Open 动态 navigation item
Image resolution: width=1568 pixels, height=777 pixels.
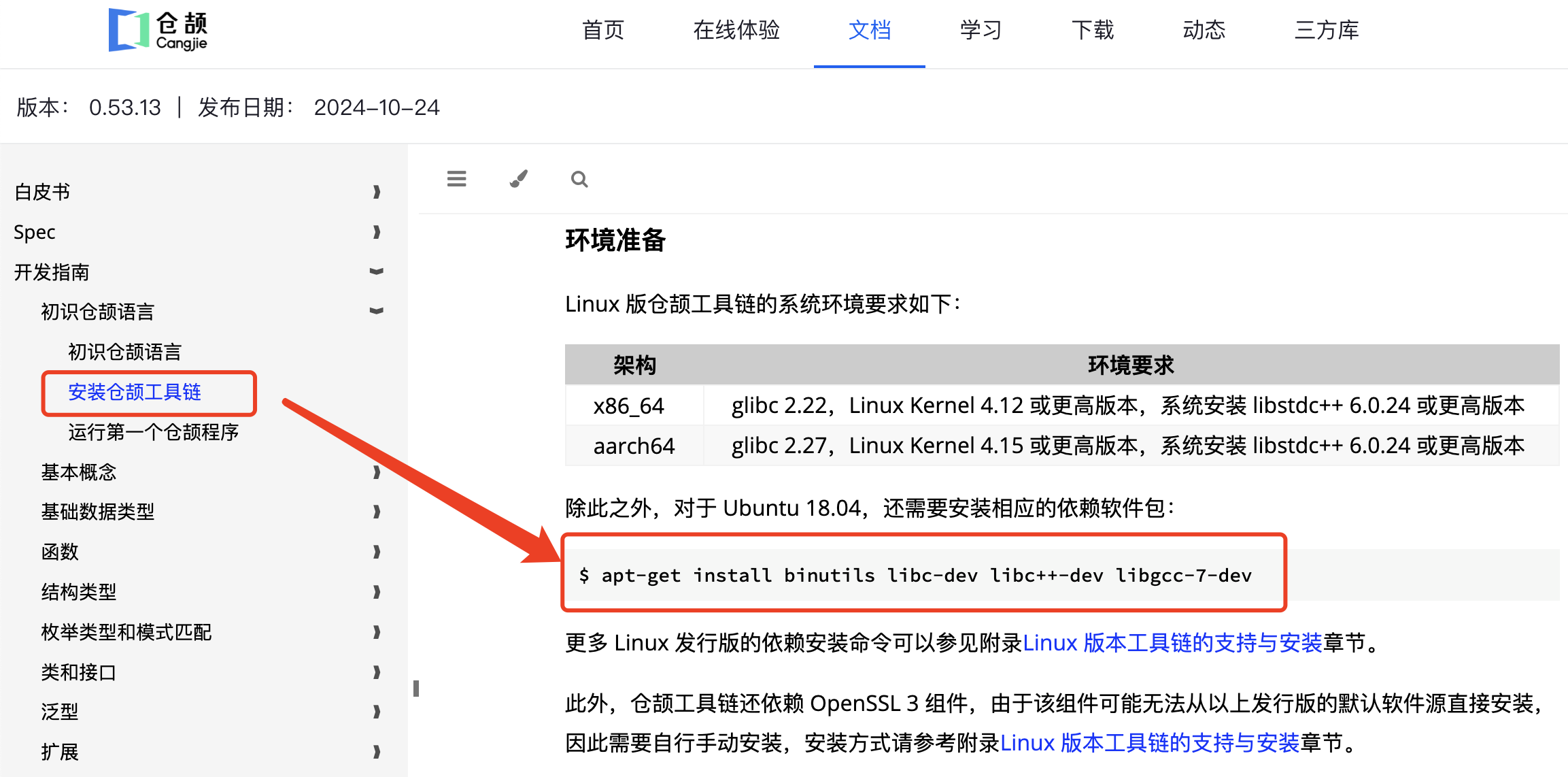(1204, 30)
